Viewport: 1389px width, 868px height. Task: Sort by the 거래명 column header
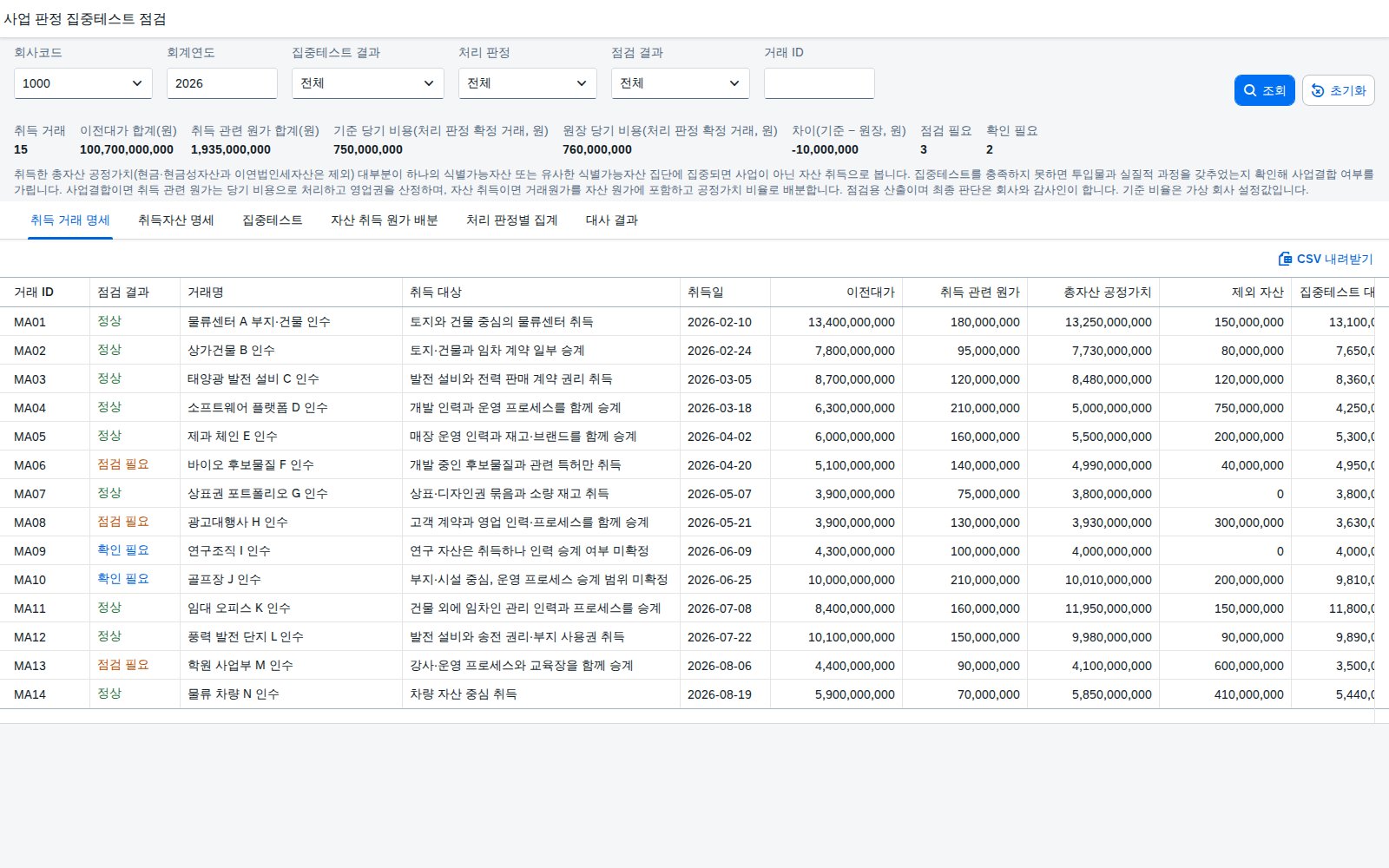[292, 293]
